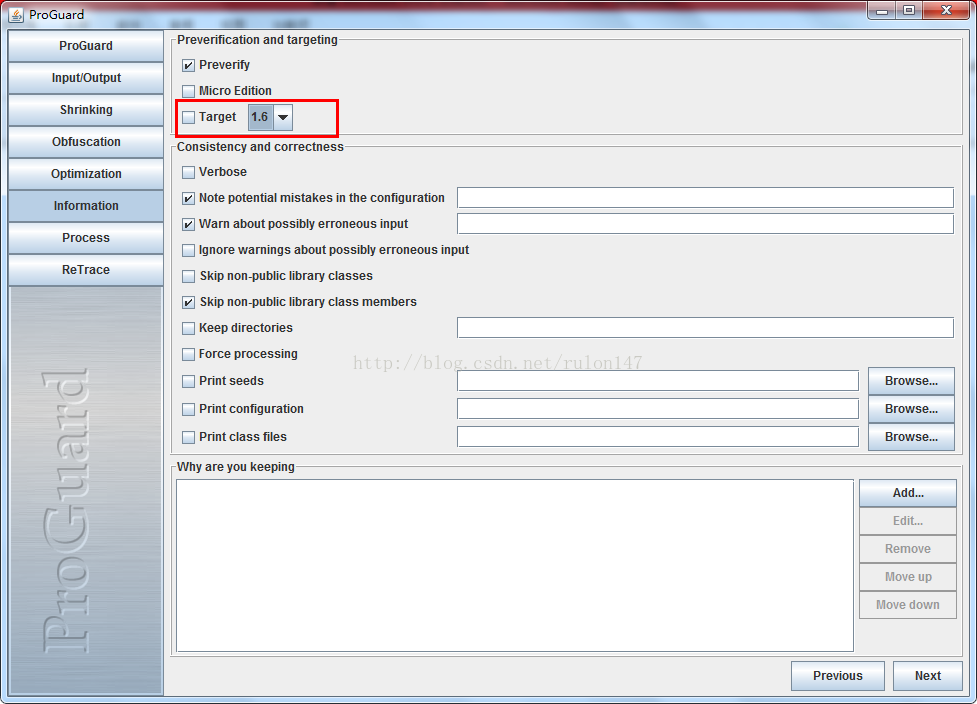Click Add... in Why are you keeping
The width and height of the screenshot is (977, 704).
908,493
